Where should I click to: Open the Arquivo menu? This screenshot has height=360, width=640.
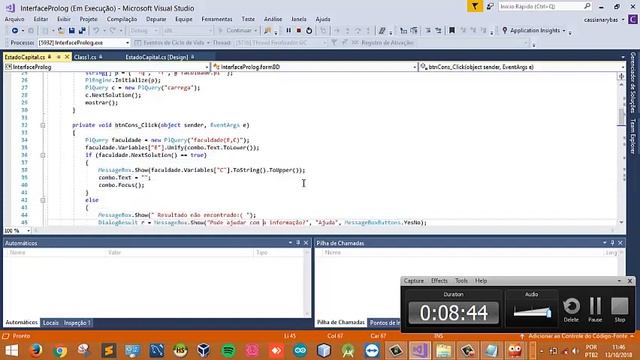14,19
